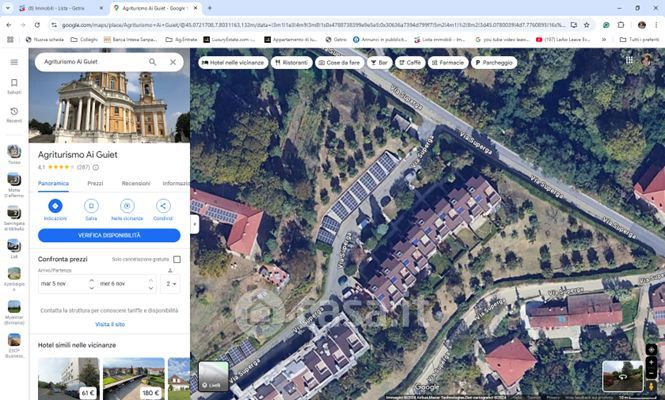665x400 pixels.
Task: Get directions with the Indicazioni button
Action: click(x=55, y=206)
